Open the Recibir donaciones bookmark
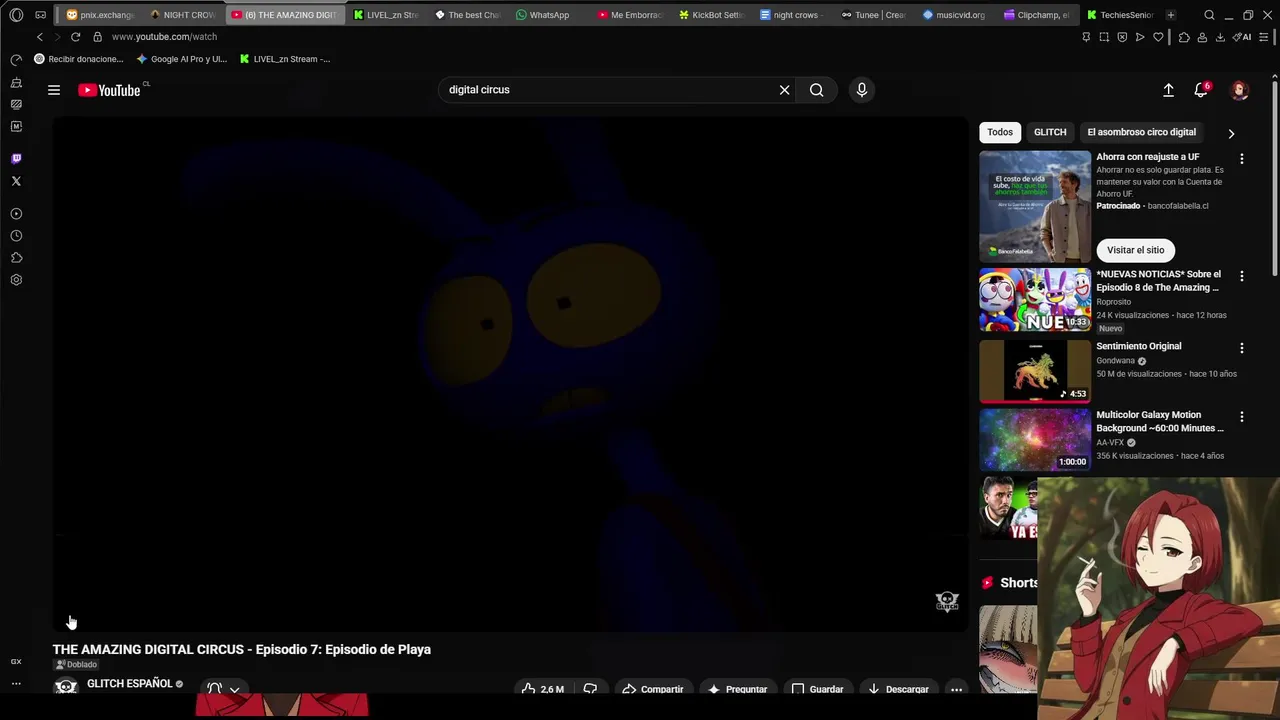This screenshot has width=1280, height=720. (79, 59)
